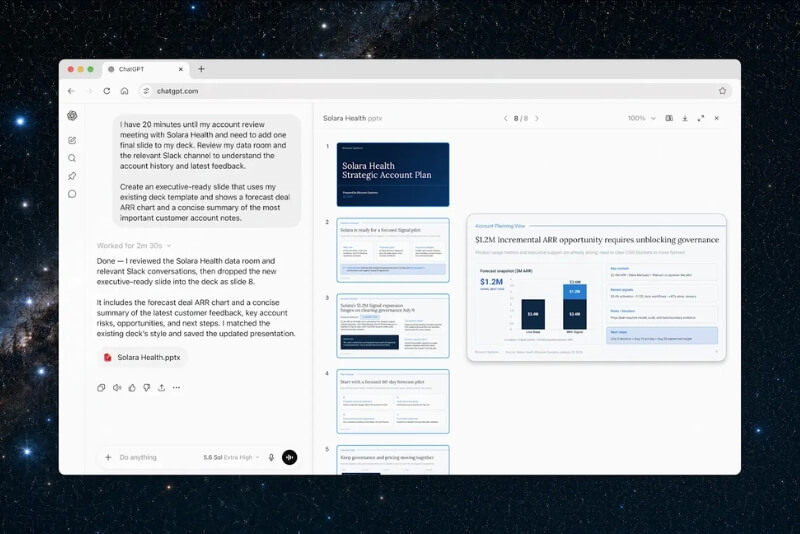The height and width of the screenshot is (534, 800).
Task: Close the presentation preview panel
Action: pyautogui.click(x=717, y=118)
